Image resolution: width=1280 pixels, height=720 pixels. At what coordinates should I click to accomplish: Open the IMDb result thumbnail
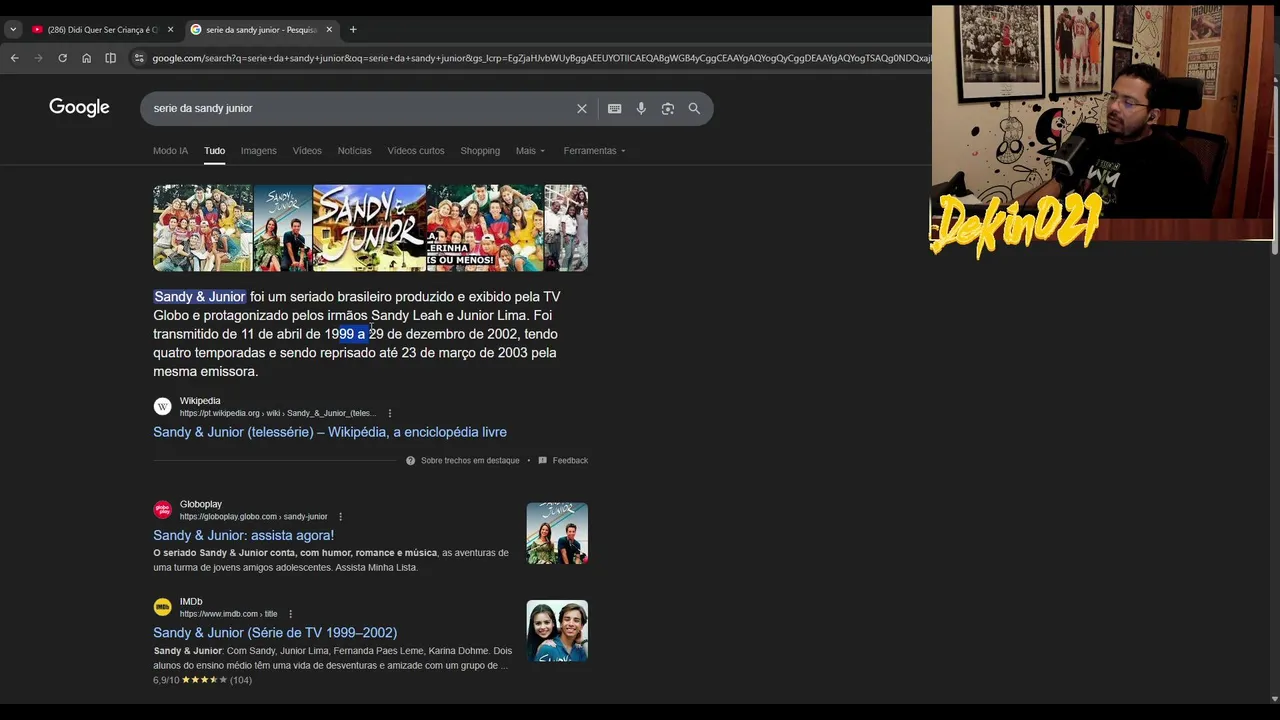pyautogui.click(x=557, y=630)
